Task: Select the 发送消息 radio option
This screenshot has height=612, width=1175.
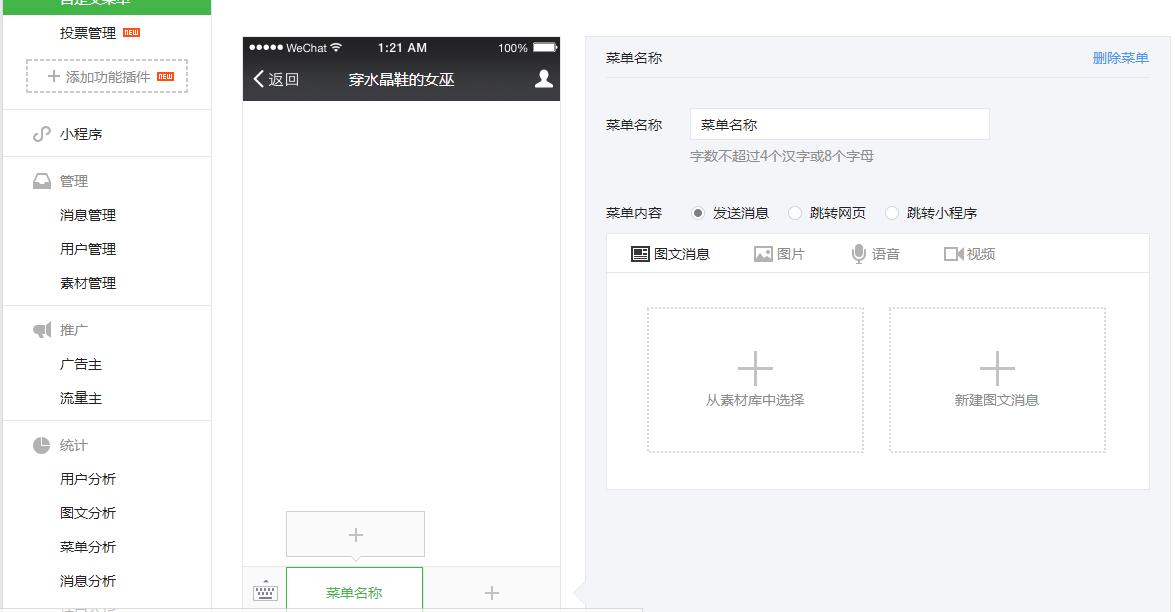Action: (698, 213)
